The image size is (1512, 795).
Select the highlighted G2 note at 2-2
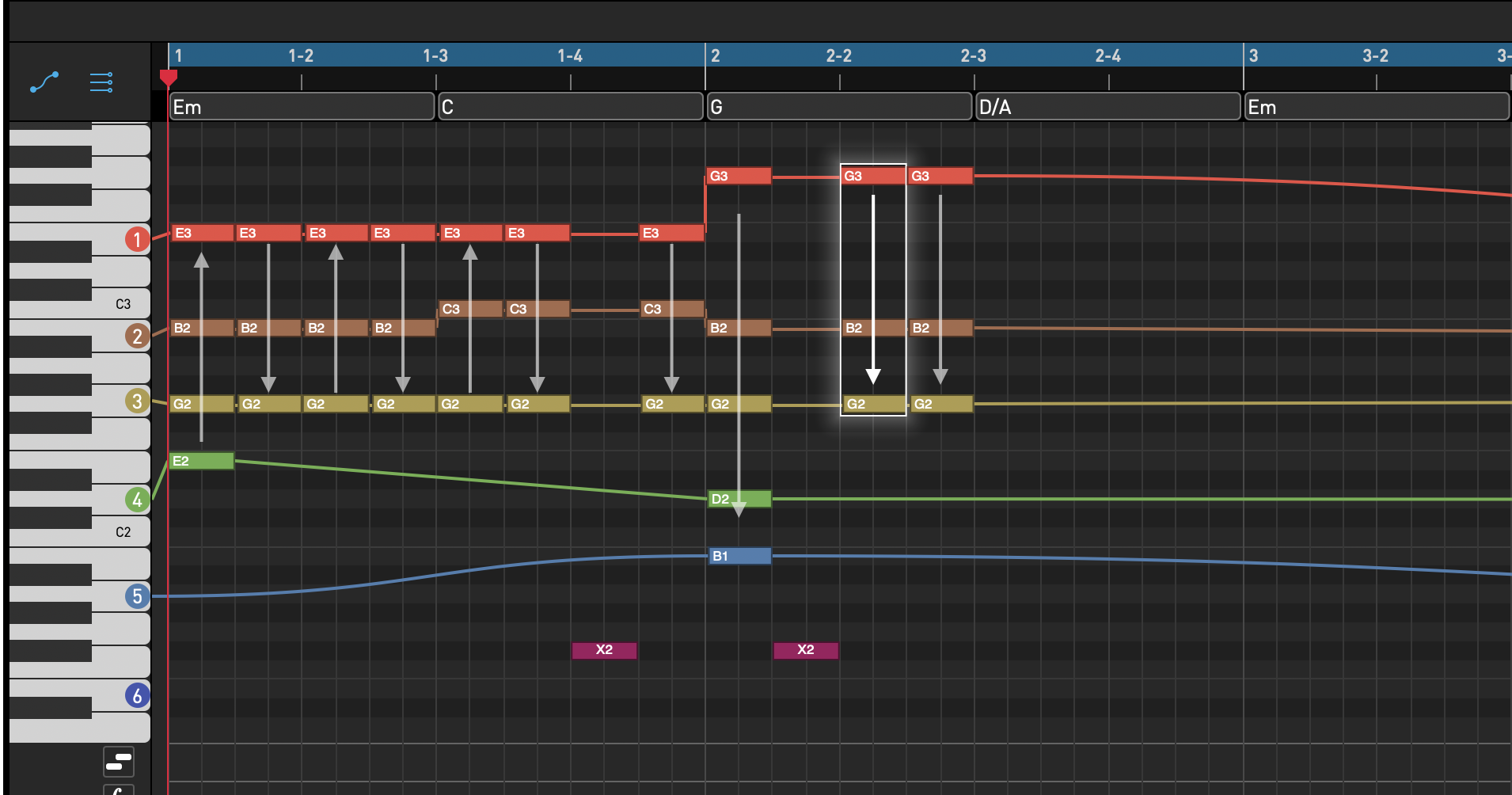click(x=873, y=404)
